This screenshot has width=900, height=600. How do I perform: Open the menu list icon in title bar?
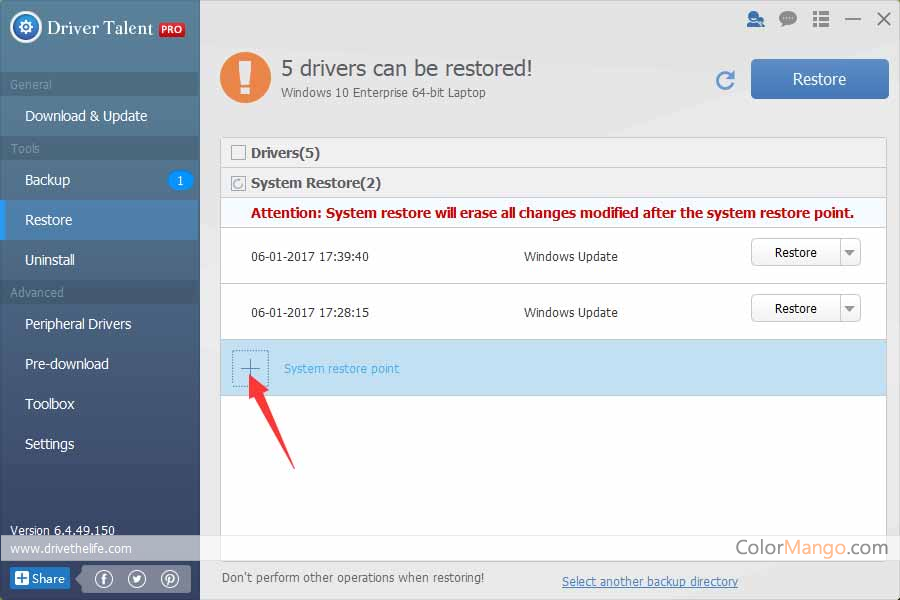tap(821, 19)
